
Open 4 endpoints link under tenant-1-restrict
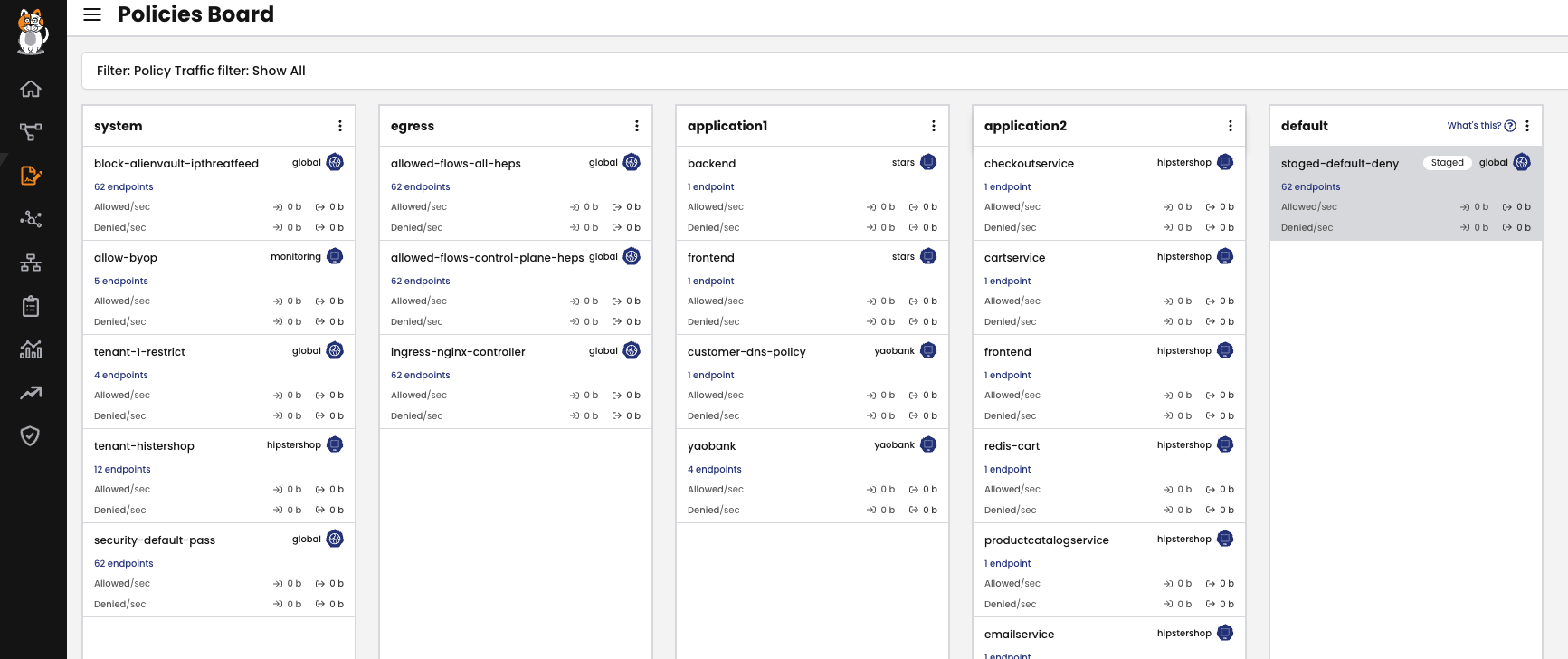click(x=121, y=376)
